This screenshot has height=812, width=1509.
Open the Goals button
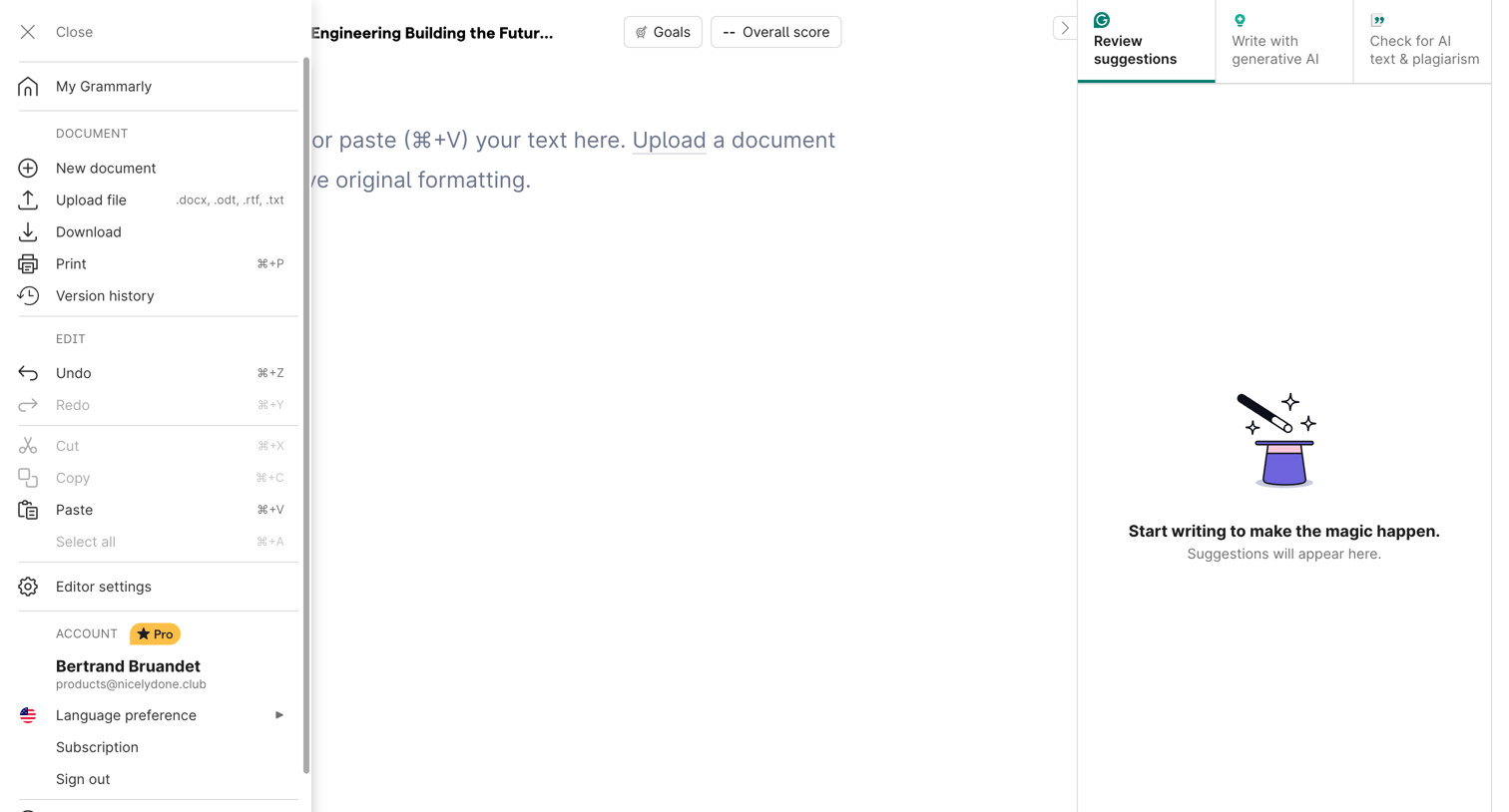point(663,32)
